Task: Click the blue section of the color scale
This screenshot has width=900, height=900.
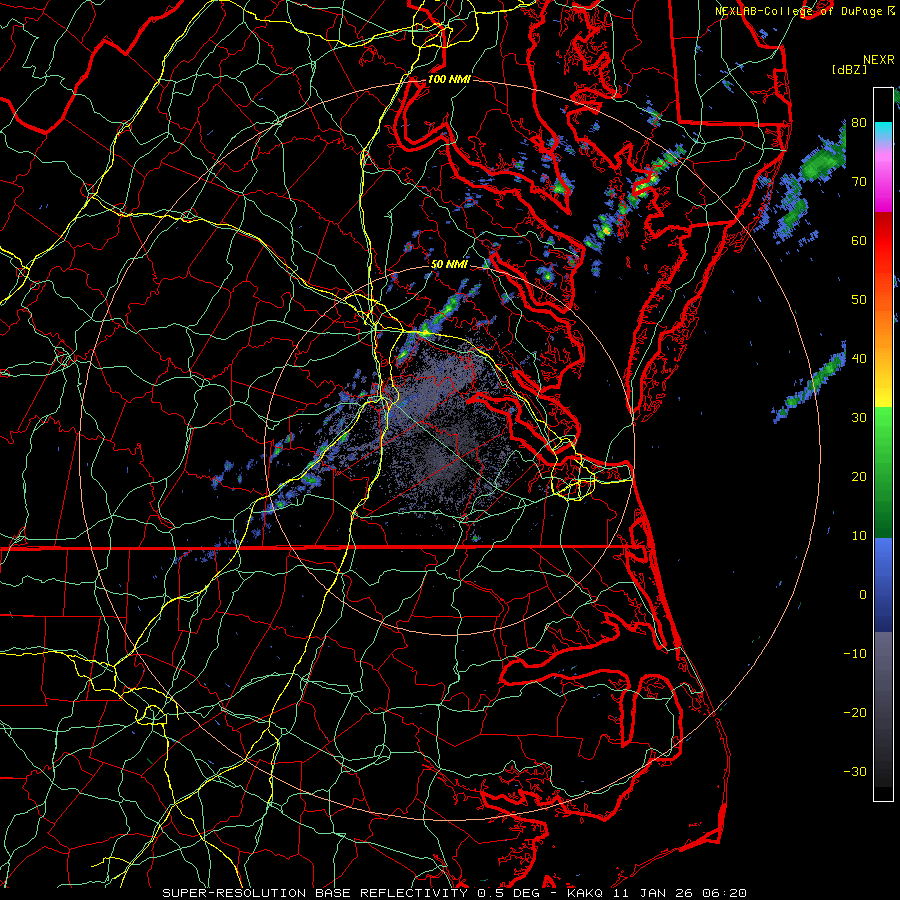Action: point(883,584)
